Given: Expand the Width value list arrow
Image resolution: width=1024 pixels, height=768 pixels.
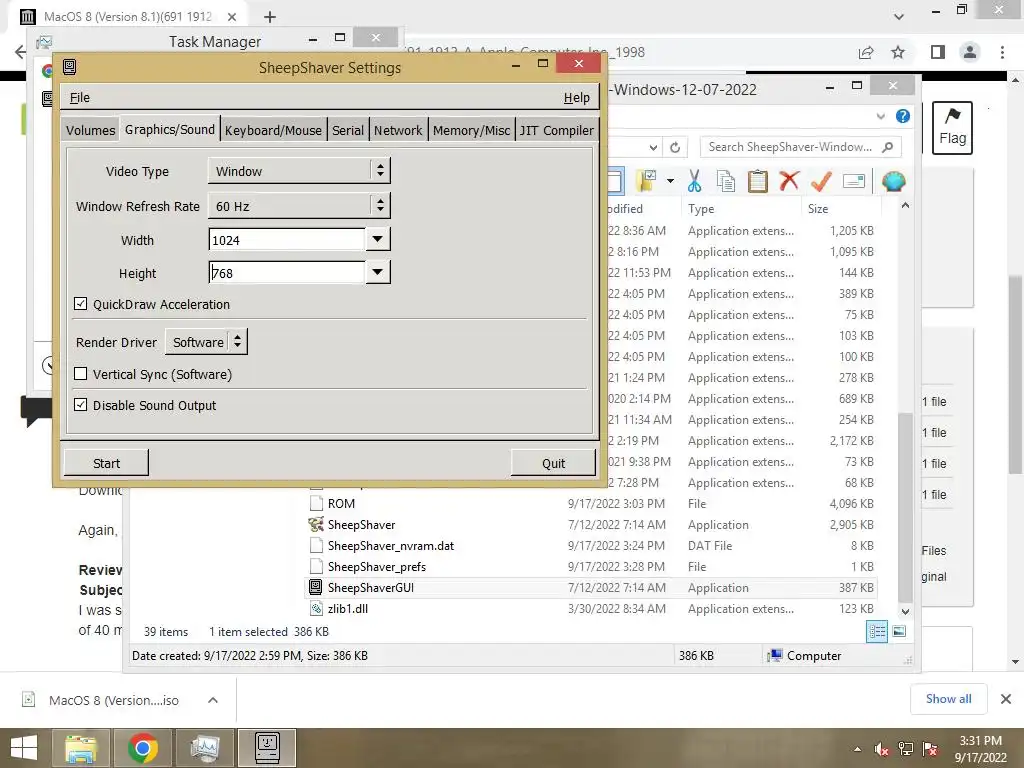Looking at the screenshot, I should pos(377,239).
